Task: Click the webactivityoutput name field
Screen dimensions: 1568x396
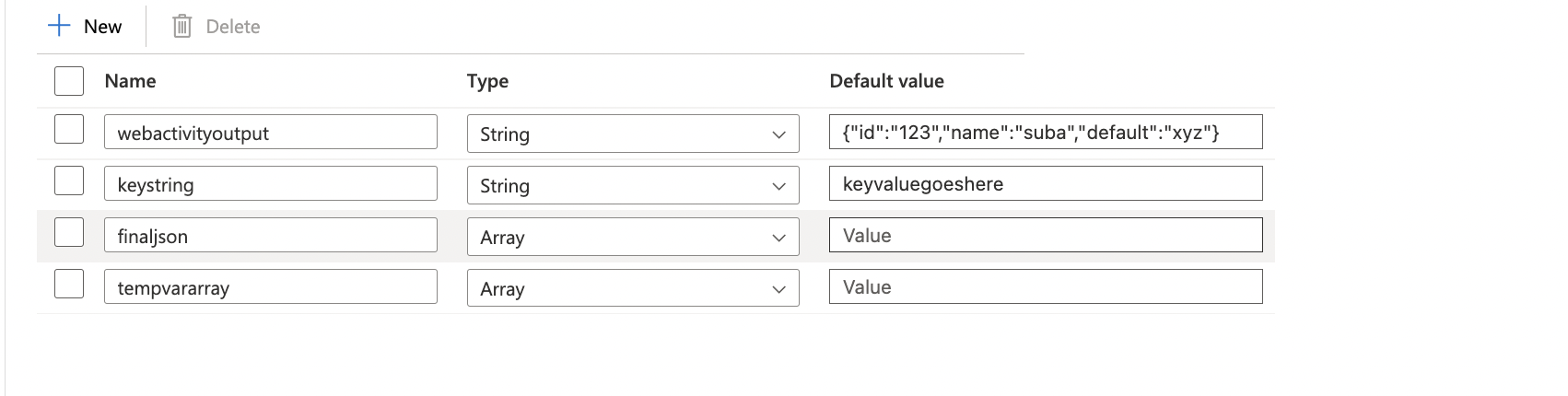Action: click(x=270, y=133)
